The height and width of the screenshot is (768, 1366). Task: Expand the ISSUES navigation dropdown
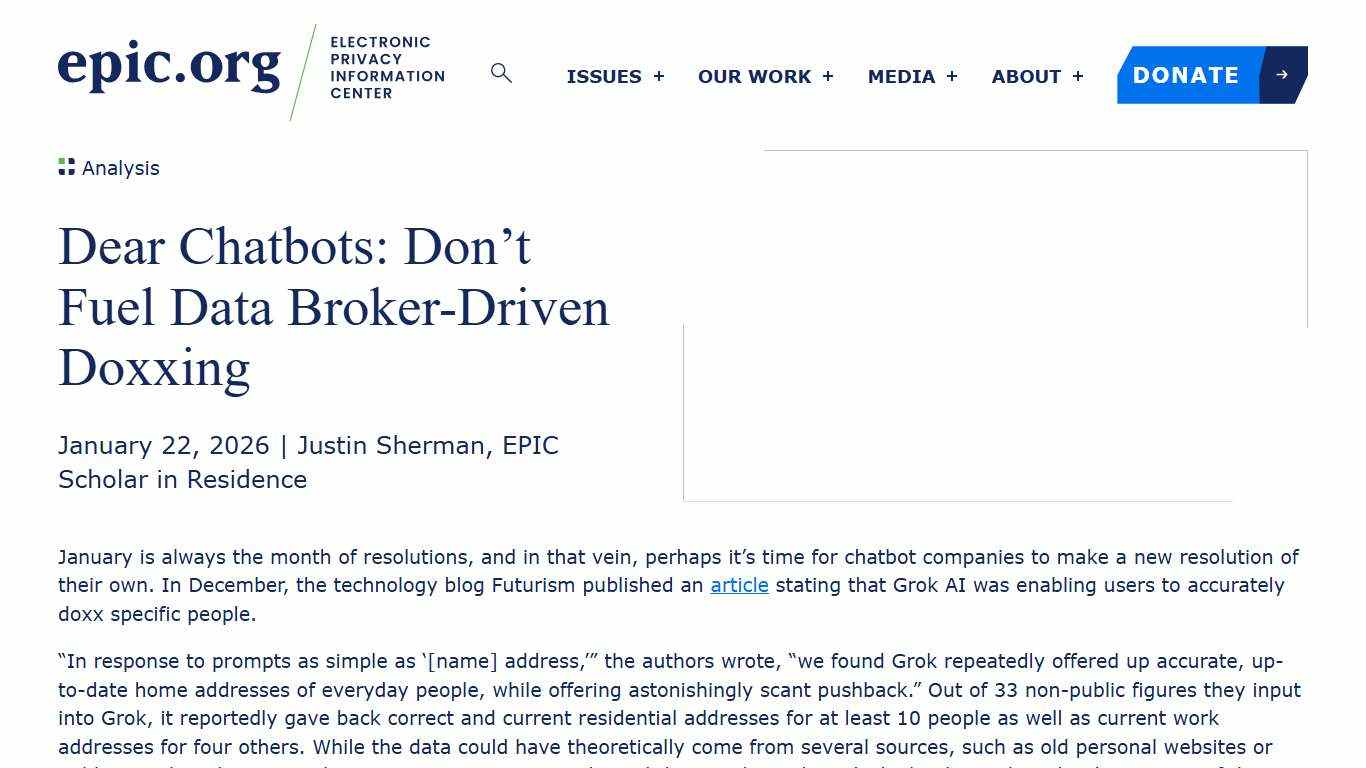pos(604,76)
